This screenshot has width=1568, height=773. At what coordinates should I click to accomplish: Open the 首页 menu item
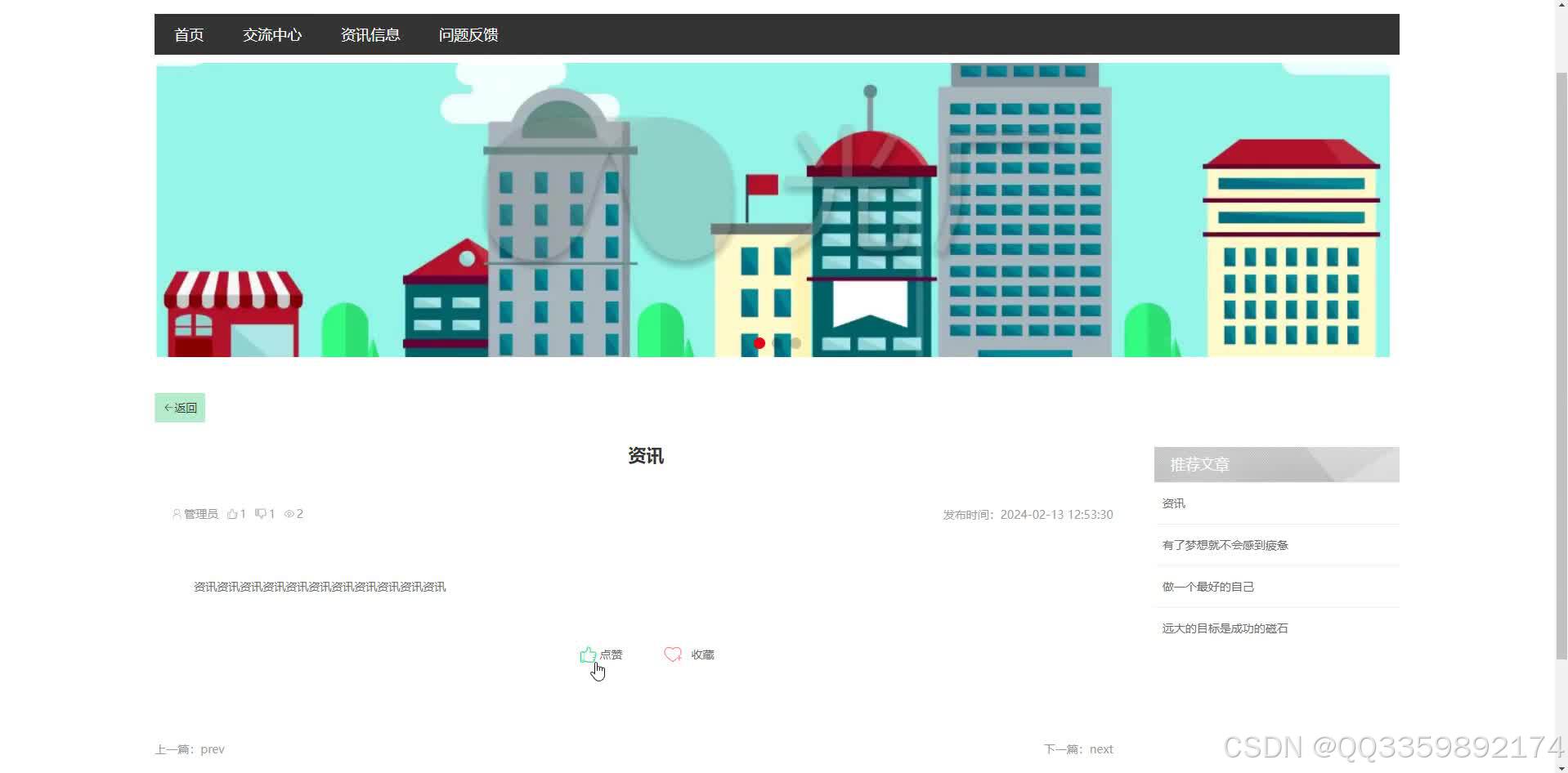[188, 34]
